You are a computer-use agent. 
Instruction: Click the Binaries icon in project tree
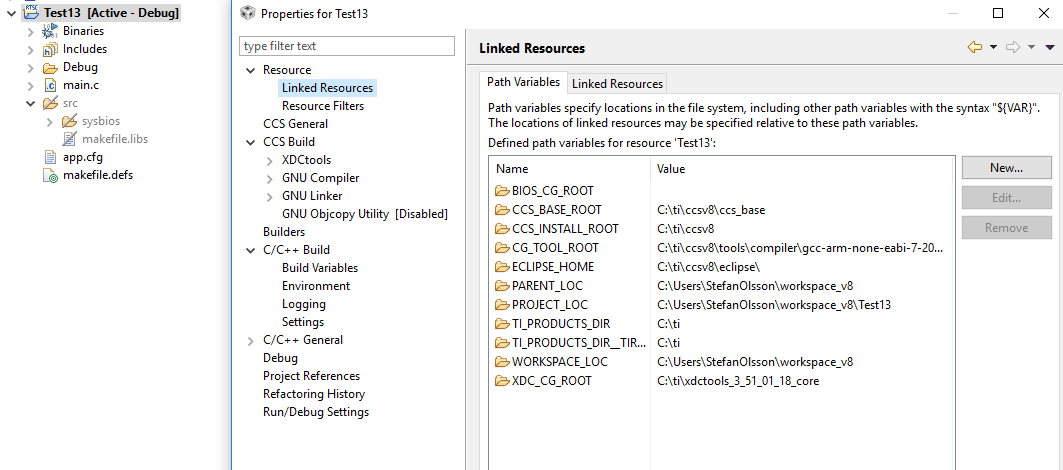click(49, 31)
